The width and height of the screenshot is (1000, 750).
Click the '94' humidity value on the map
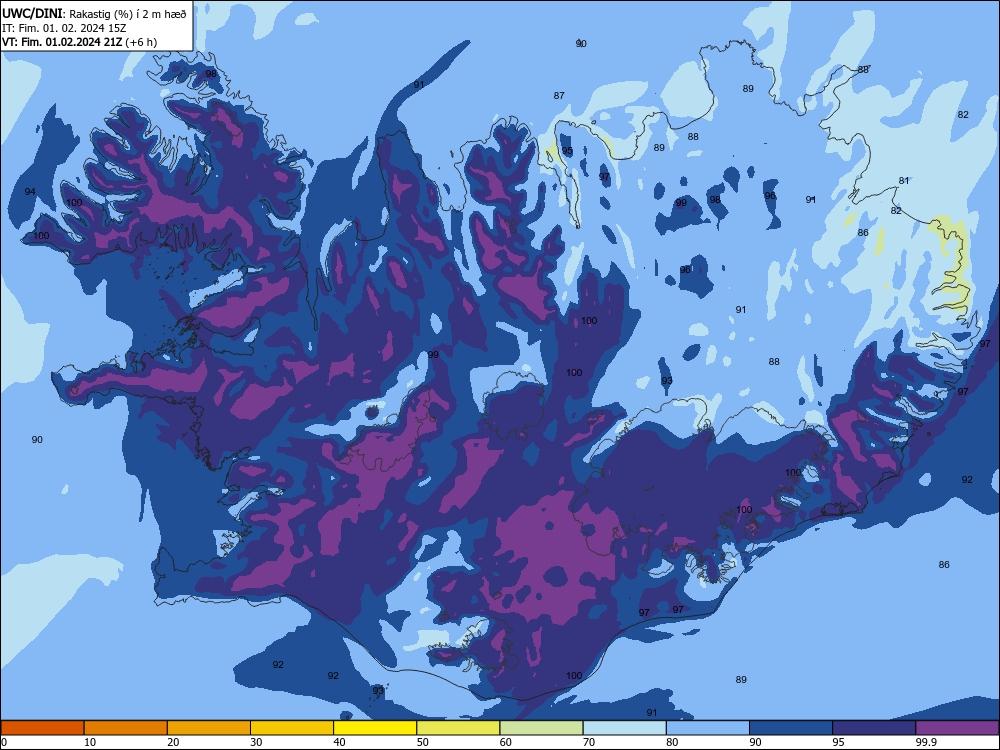30,191
